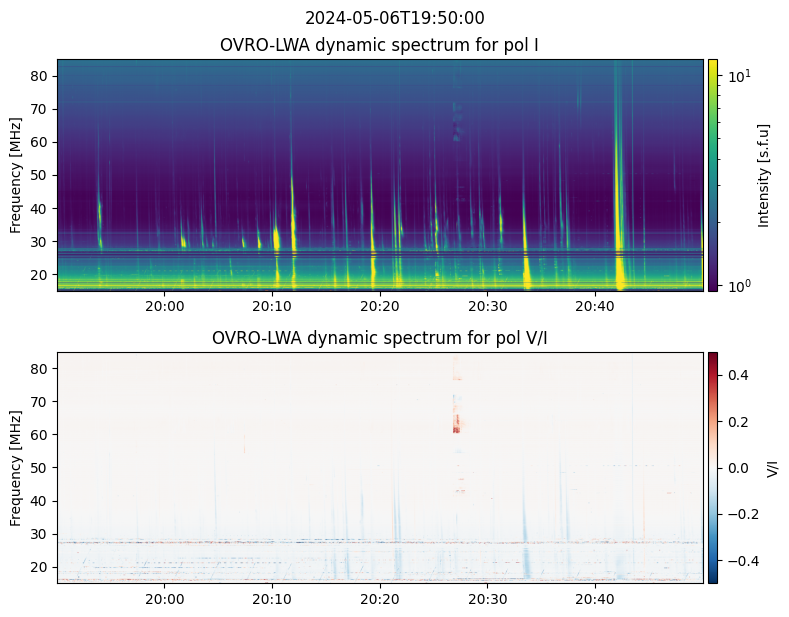Click the Intensity [s.f.u] colorbar label
789x617 pixels.
[x=763, y=176]
